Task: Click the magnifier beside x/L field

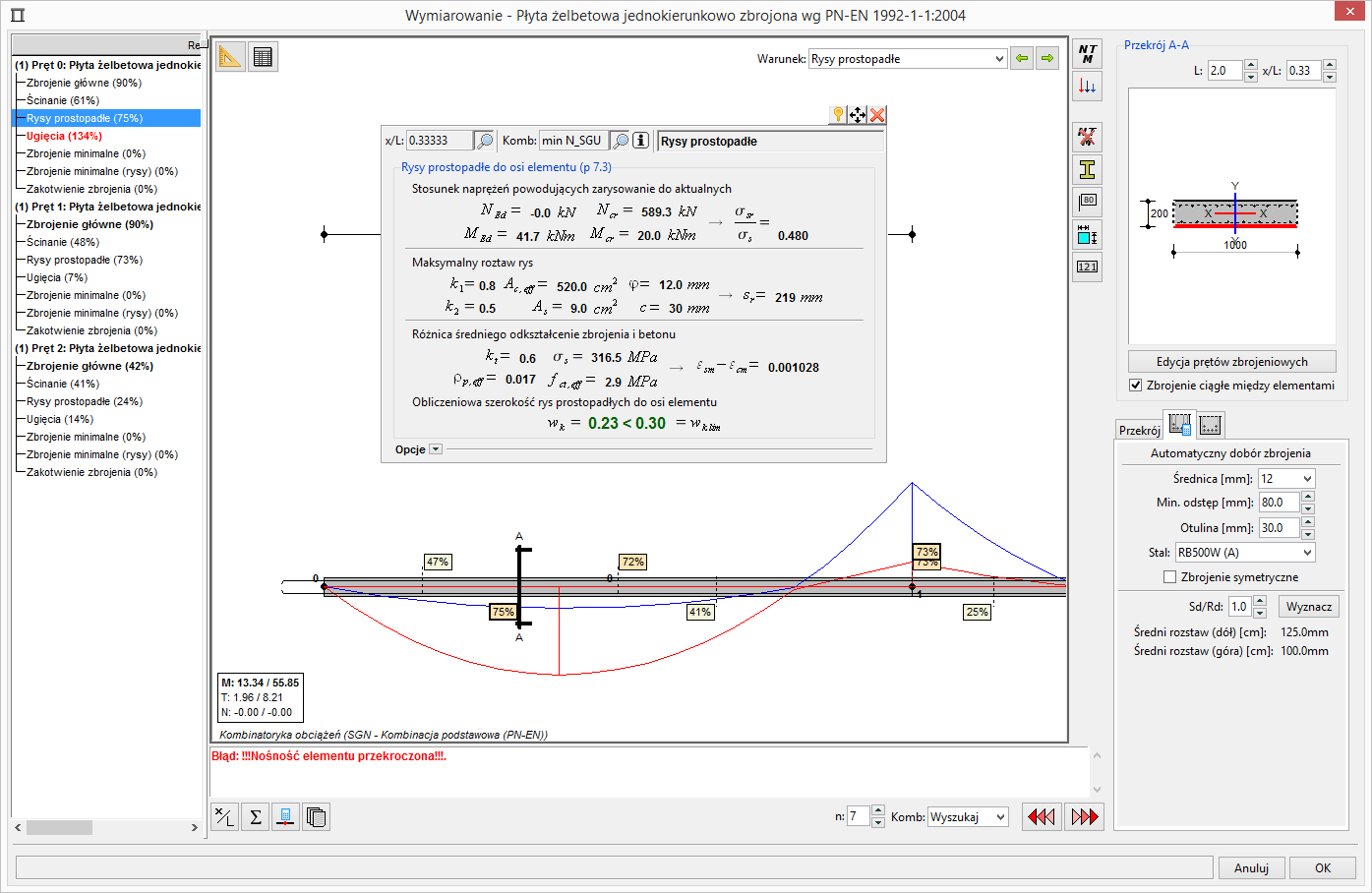Action: 484,141
